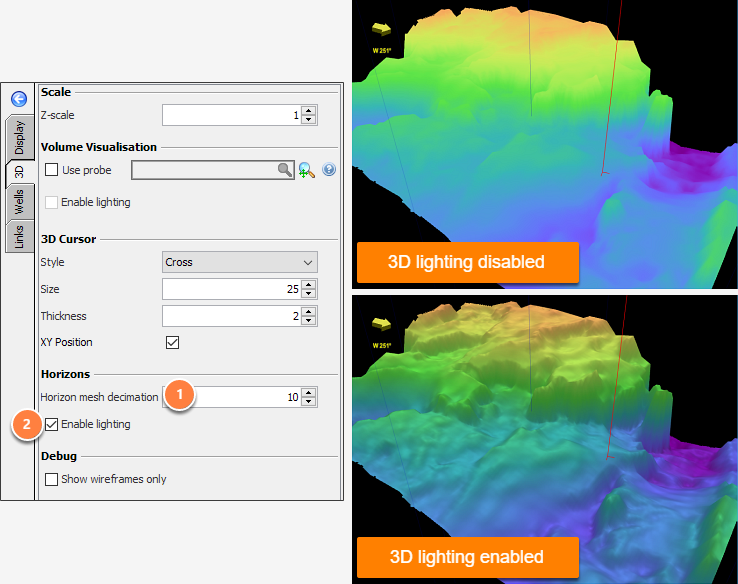This screenshot has width=738, height=584.
Task: Open the Links tab
Action: click(19, 237)
